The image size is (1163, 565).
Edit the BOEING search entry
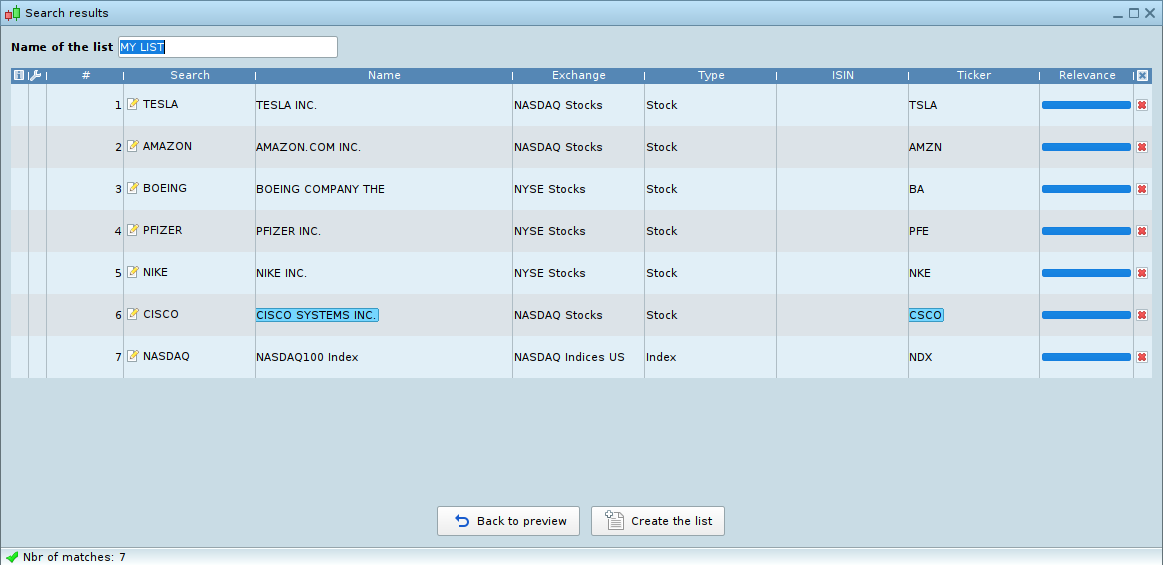[133, 188]
